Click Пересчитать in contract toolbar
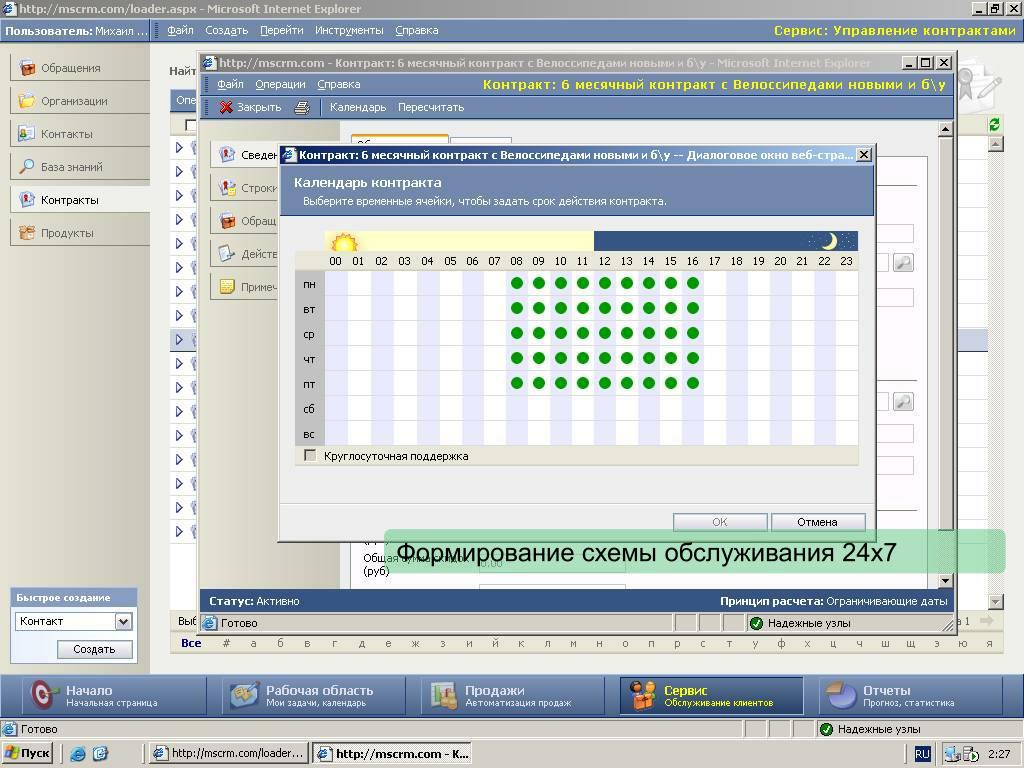The image size is (1024, 768). coord(431,108)
